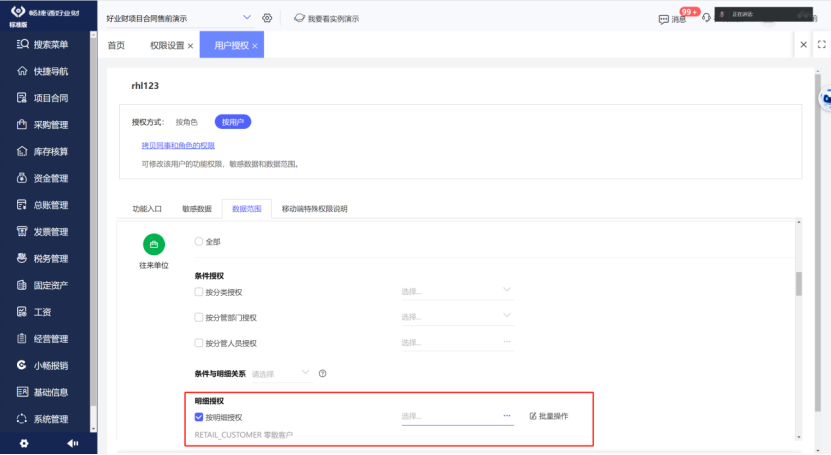Click ellipsis in 按明细授权 selector
Viewport: 831px width, 455px height.
[507, 416]
